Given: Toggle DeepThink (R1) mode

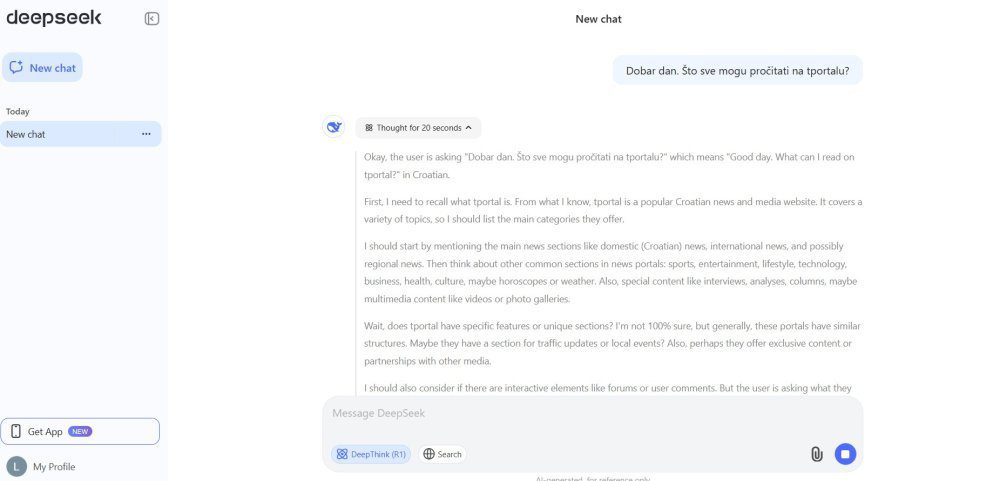Looking at the screenshot, I should (371, 454).
